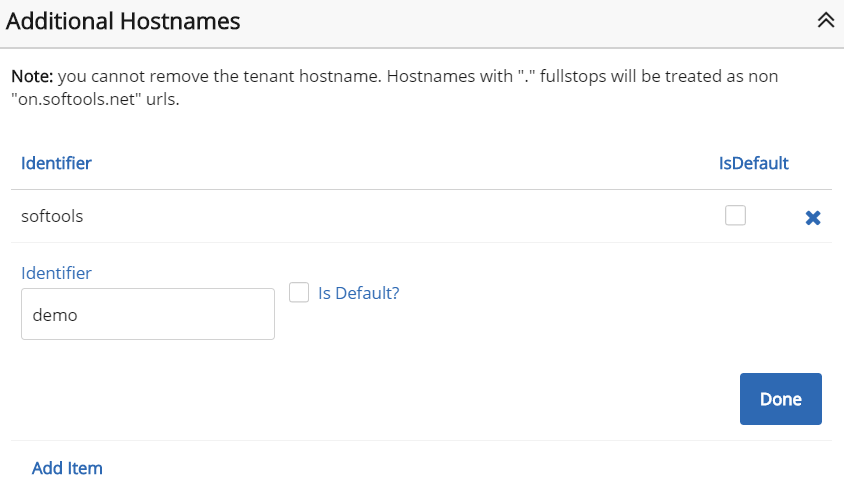This screenshot has height=488, width=844.
Task: Click the 'Is Default?' label text
Action: [x=358, y=293]
